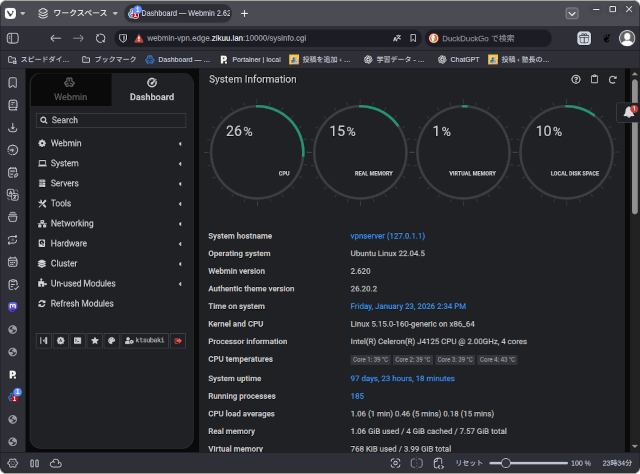Viewport: 640px width, 474px height.
Task: Select the Dashboard tab
Action: click(151, 90)
